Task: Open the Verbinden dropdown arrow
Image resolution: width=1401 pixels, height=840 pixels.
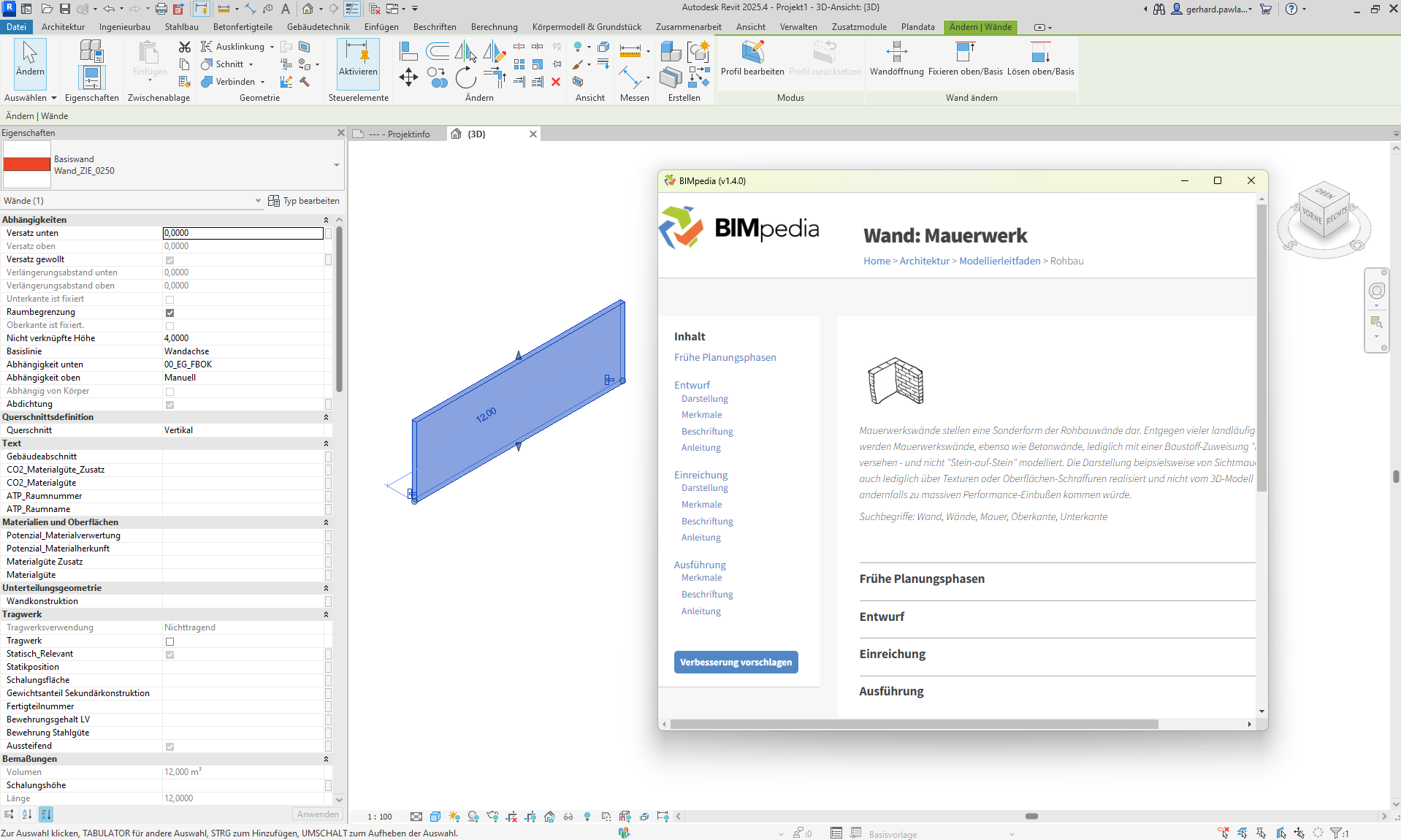Action: click(263, 82)
